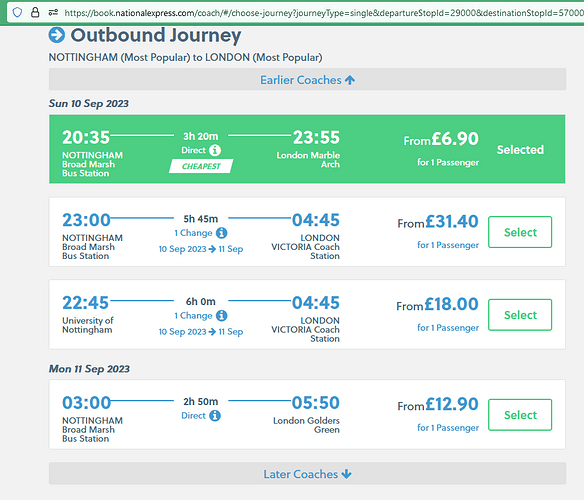Viewport: 584px width, 500px height.
Task: Click the CHEAPEST badge
Action: pos(201,166)
